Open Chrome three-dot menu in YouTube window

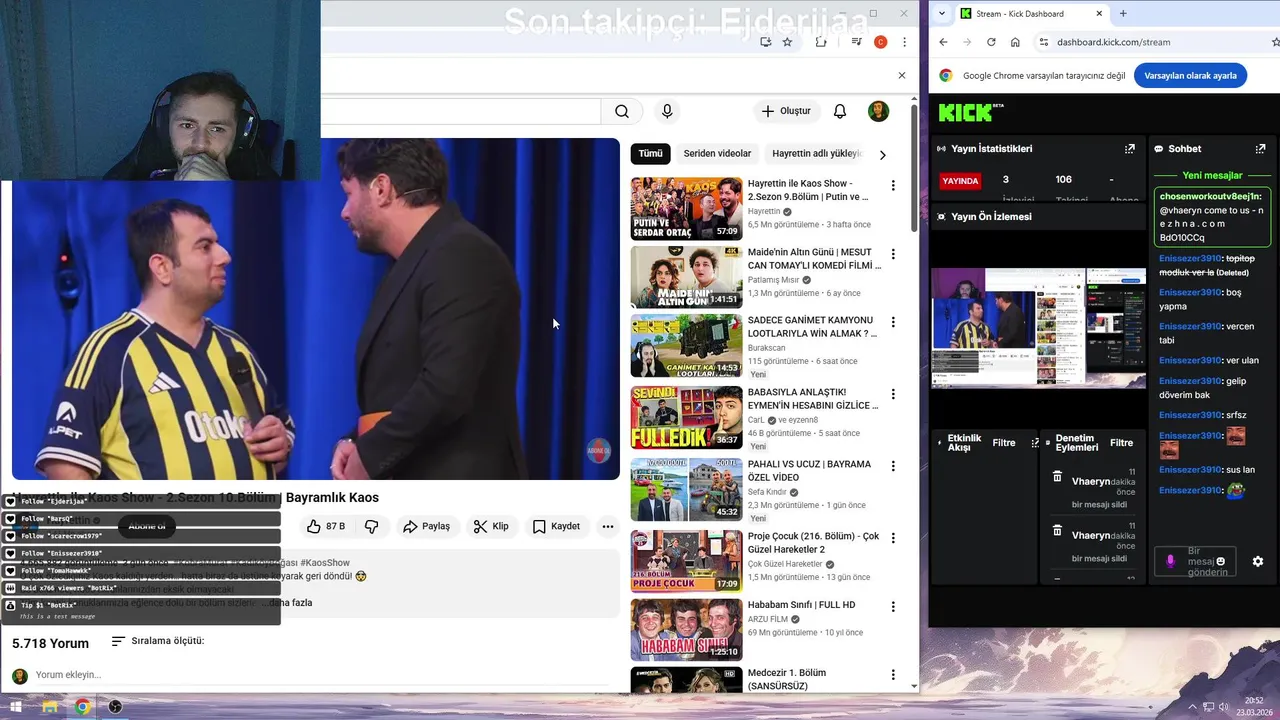click(x=904, y=42)
